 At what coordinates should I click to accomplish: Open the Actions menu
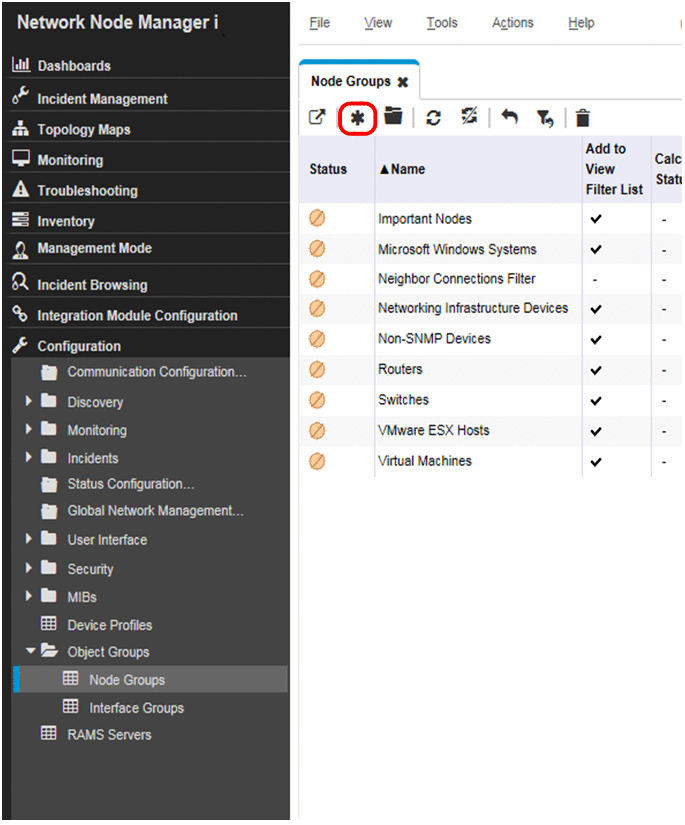point(512,23)
